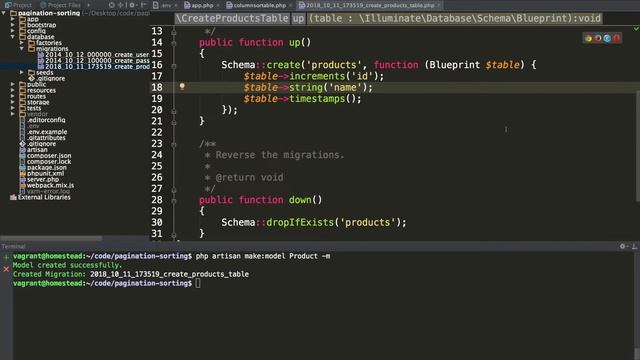This screenshot has height=360, width=640.
Task: Expand the routes folder arrow
Action: pos(13,96)
